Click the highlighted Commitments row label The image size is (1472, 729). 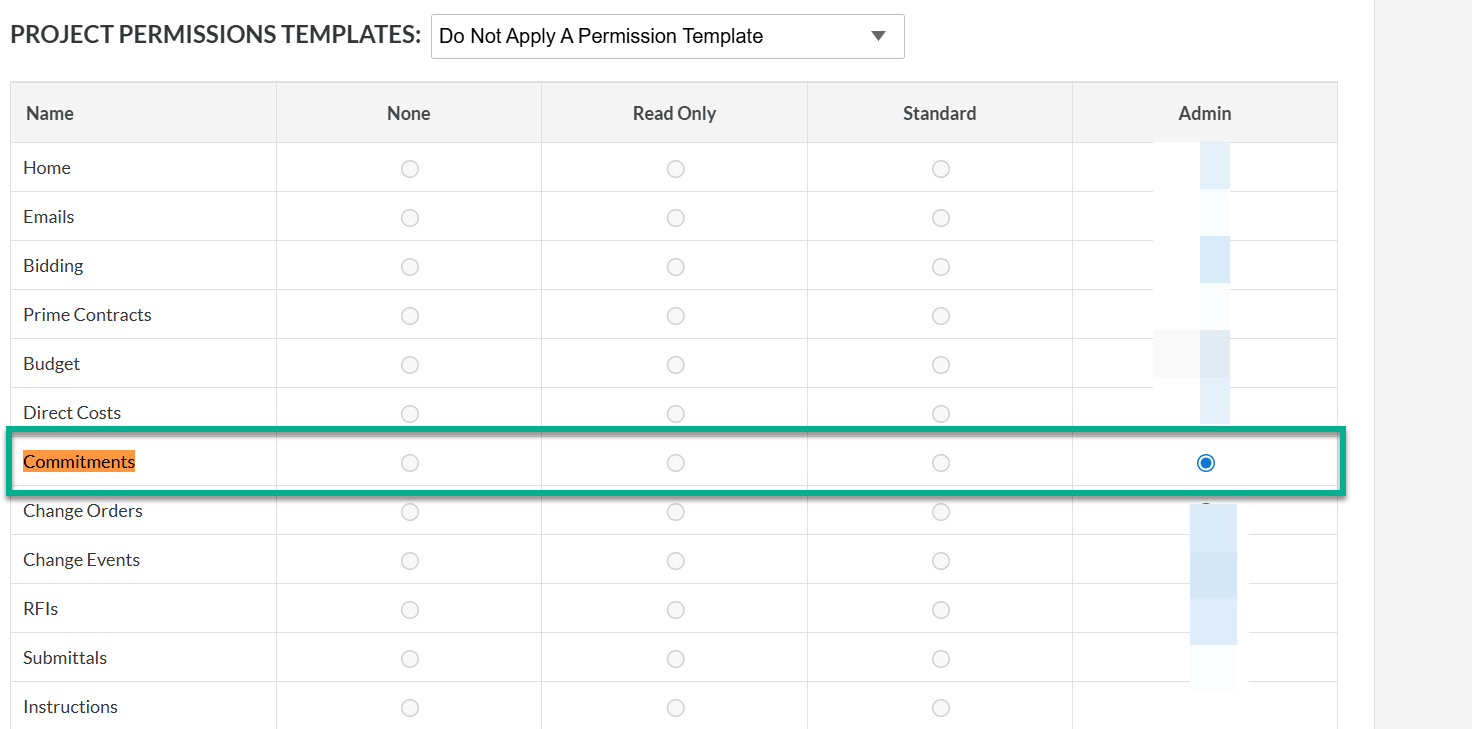point(79,462)
